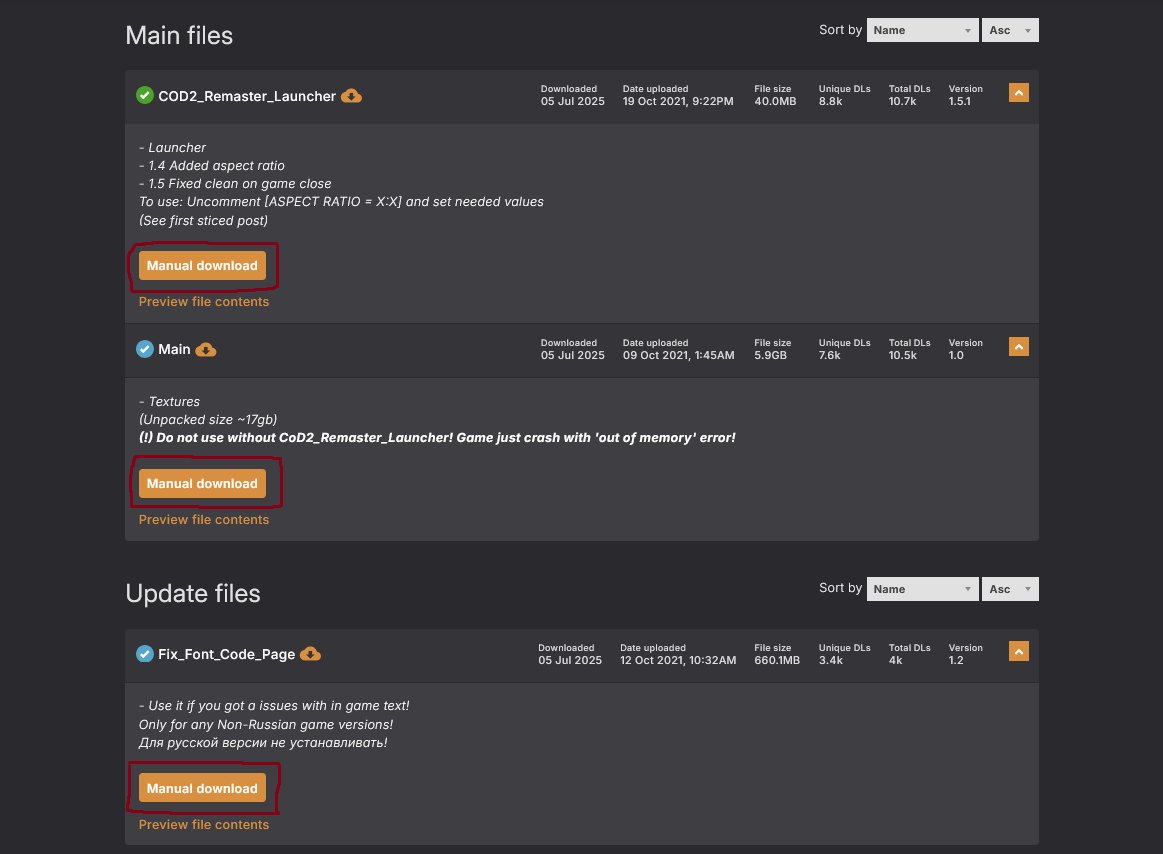Click the COD2_Remaster_Launcher file name

pos(247,96)
